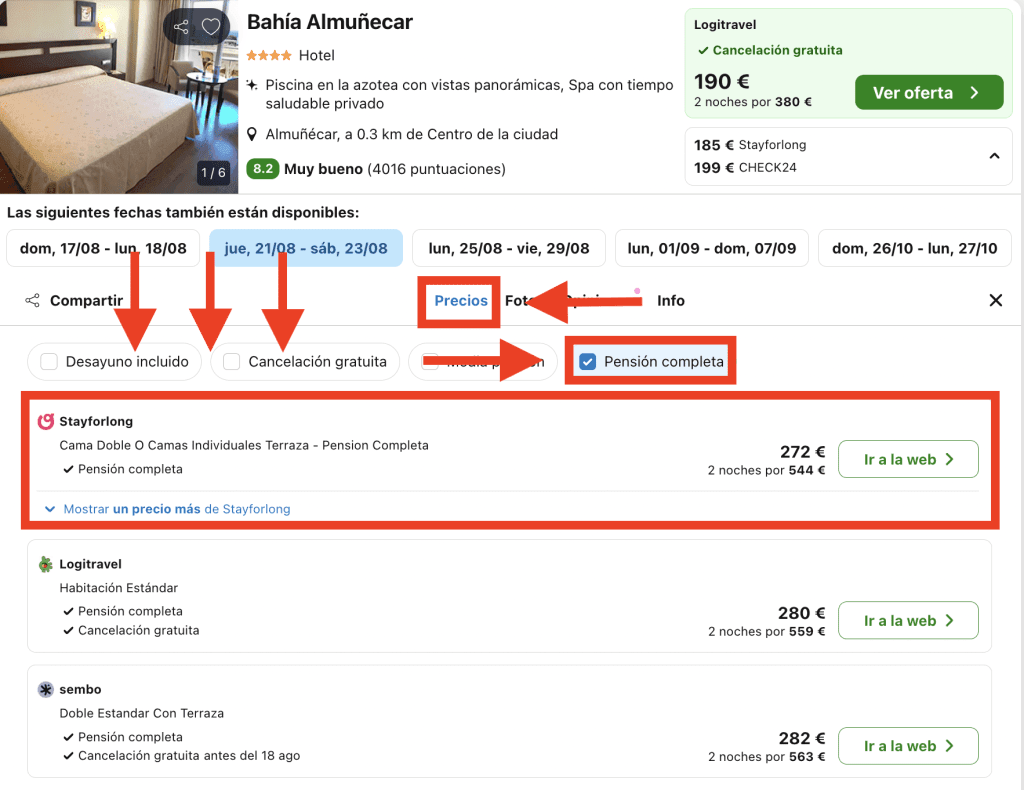Check the Cancelación gratuita filter
This screenshot has width=1024, height=790.
click(x=232, y=362)
